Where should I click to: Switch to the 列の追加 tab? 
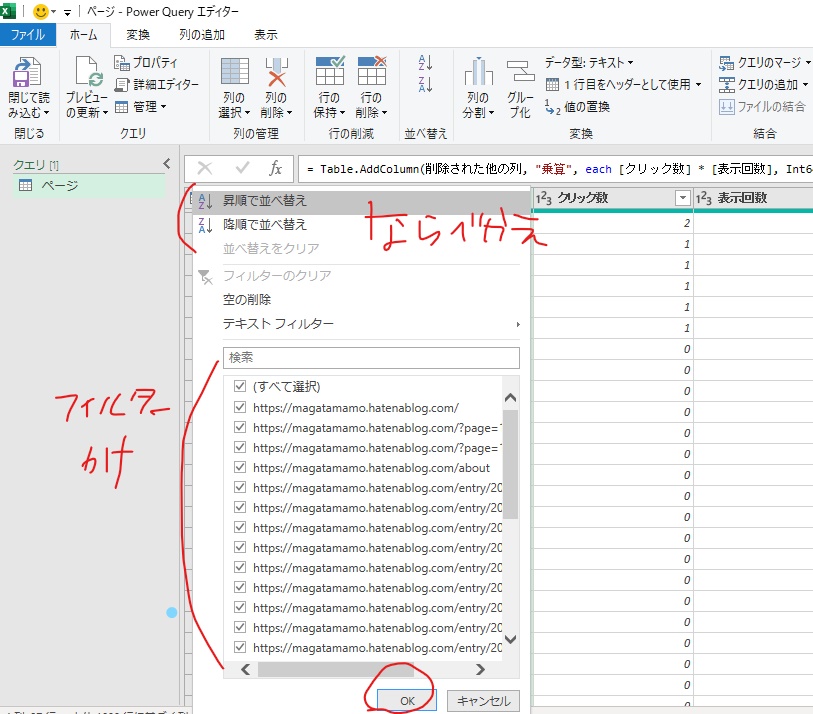(202, 35)
